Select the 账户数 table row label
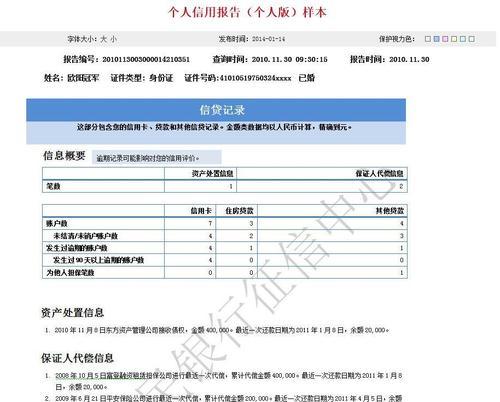Screen dimensions: 500x402 tap(57, 223)
